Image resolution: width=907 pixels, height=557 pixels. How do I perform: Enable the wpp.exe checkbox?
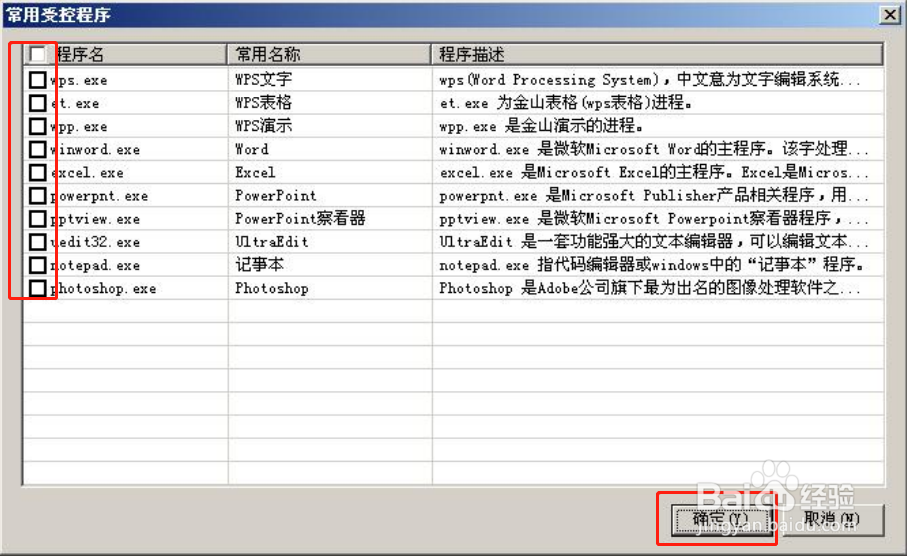point(38,126)
